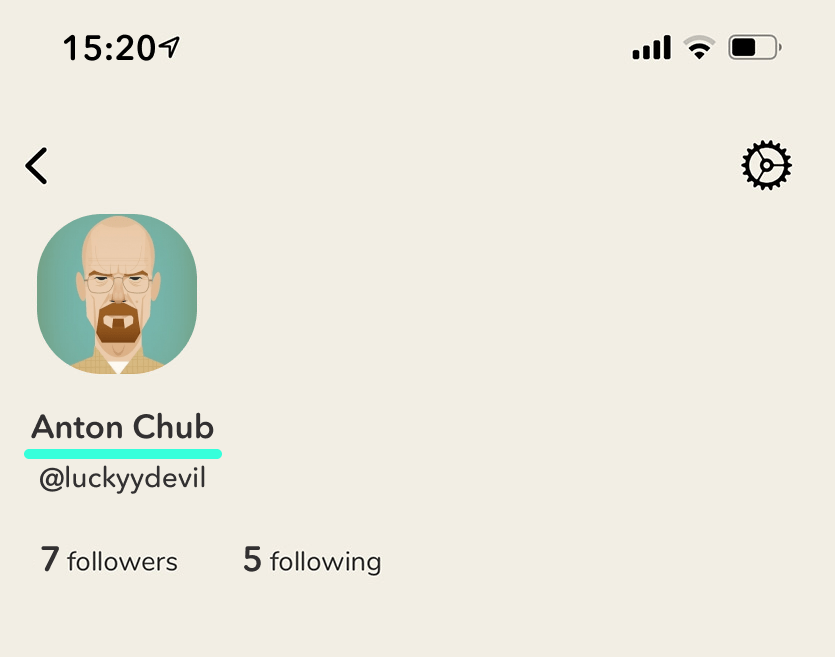Tap the location services arrow in status bar
Viewport: 835px width, 657px height.
coord(169,47)
